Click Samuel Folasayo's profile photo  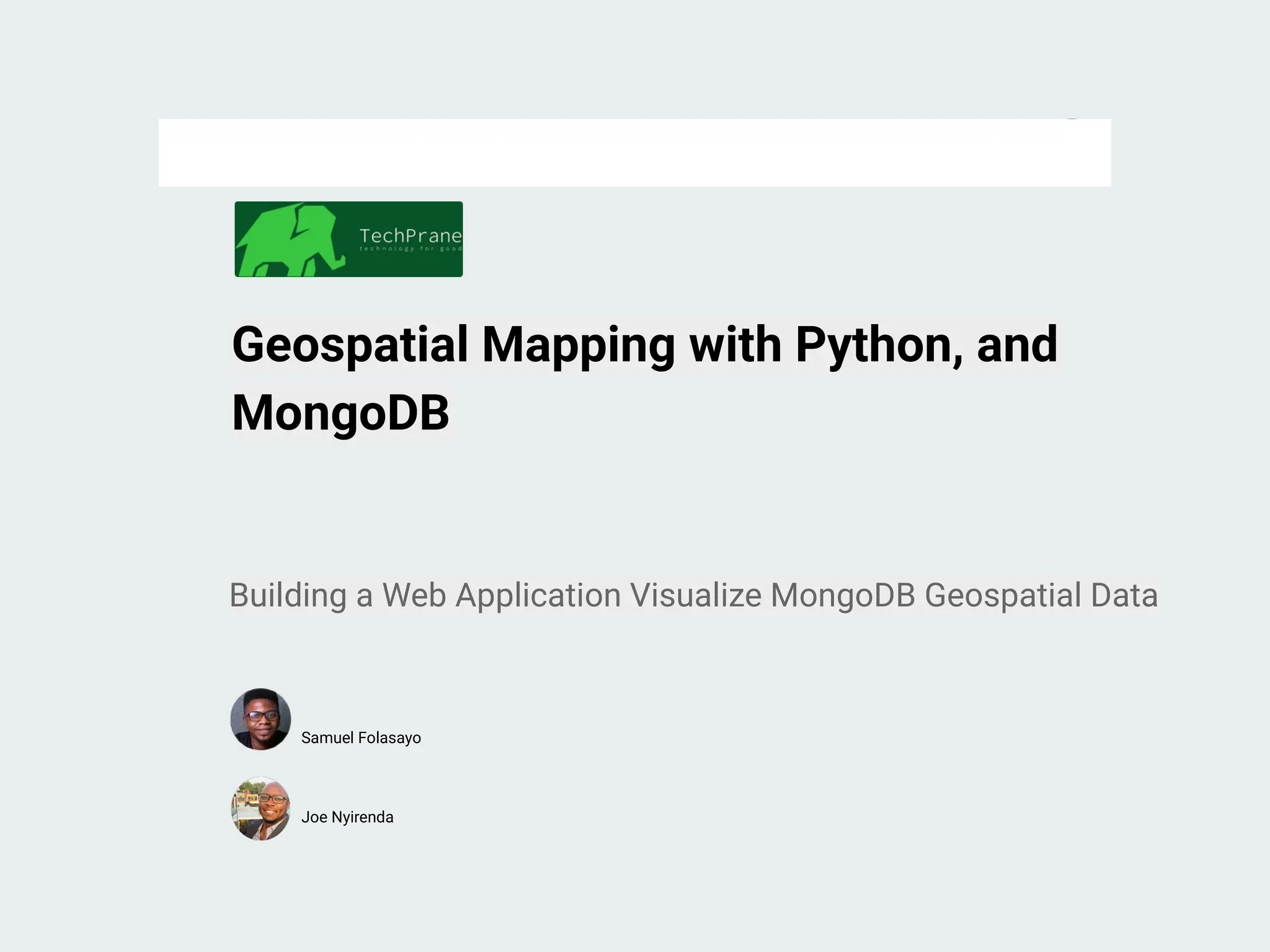[260, 719]
